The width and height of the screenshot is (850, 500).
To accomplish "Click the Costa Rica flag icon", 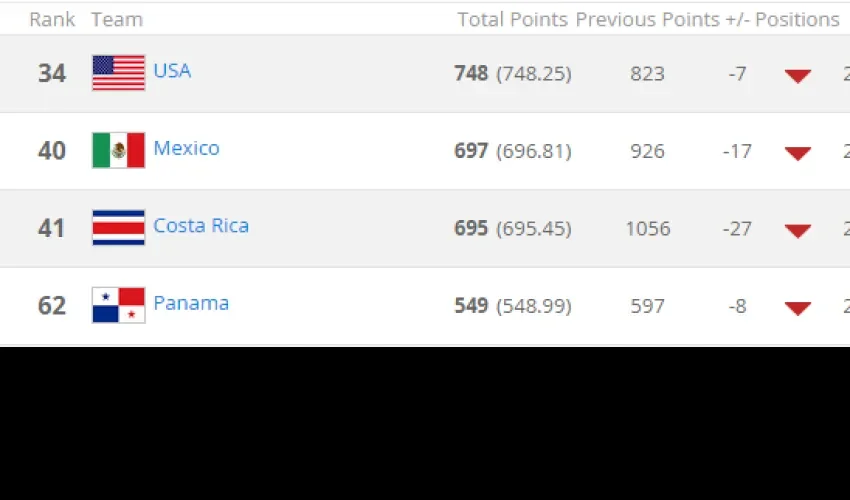I will 119,228.
